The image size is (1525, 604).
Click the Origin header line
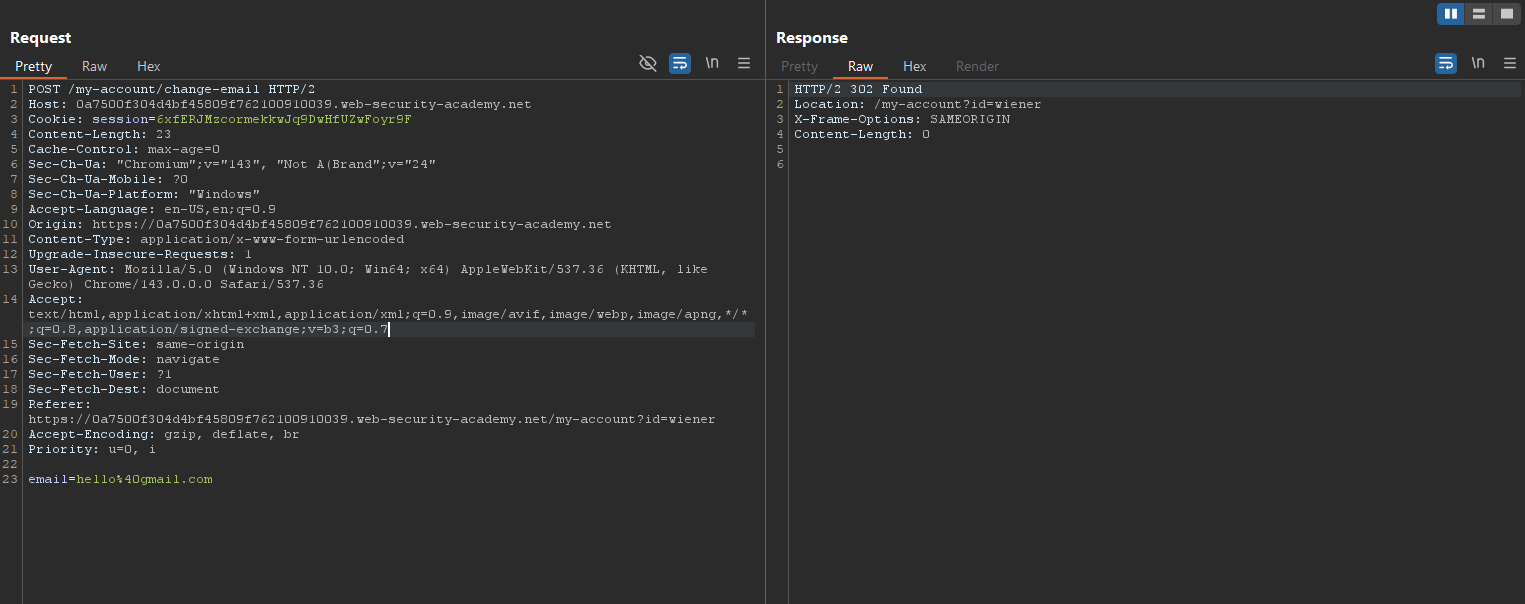(320, 224)
